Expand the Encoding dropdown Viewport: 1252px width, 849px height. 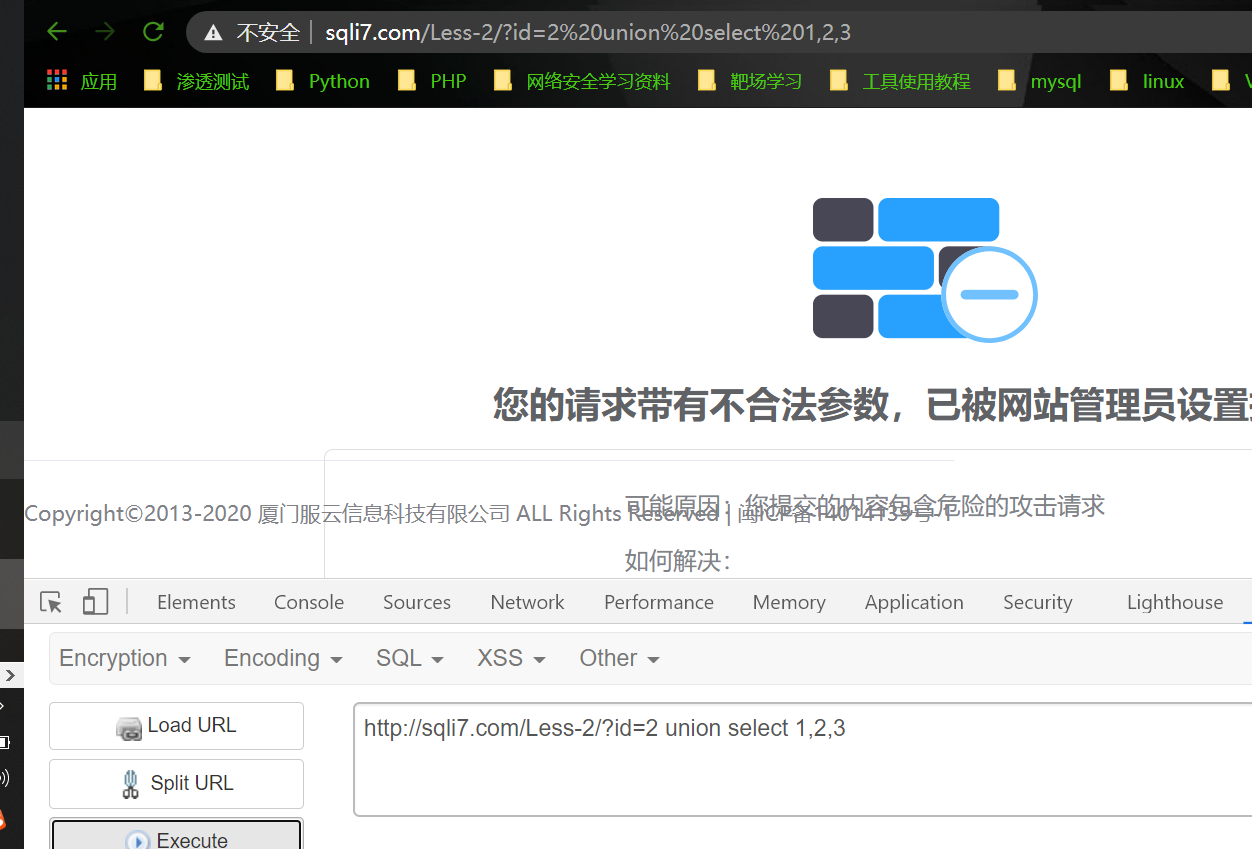pyautogui.click(x=283, y=658)
